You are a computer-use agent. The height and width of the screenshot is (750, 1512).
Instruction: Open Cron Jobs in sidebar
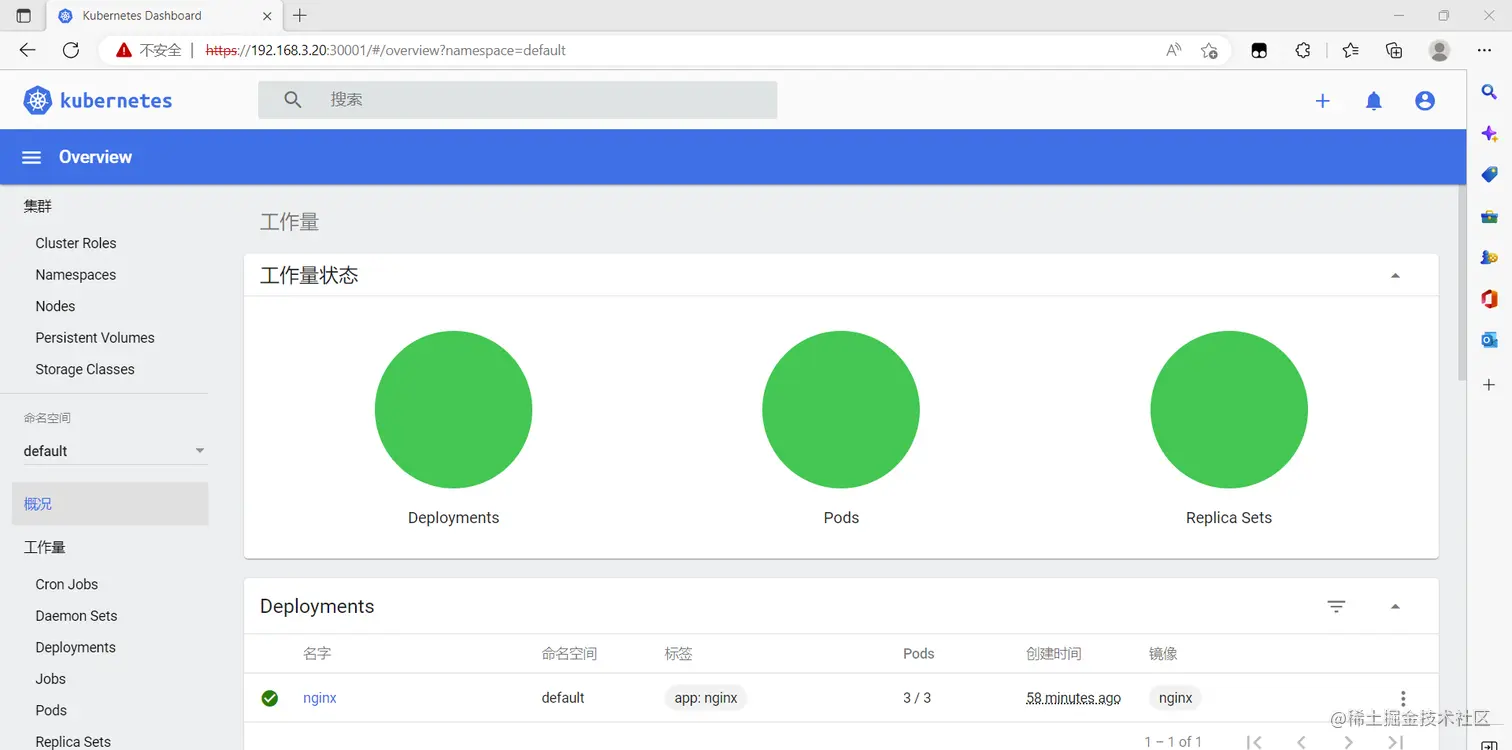[67, 584]
